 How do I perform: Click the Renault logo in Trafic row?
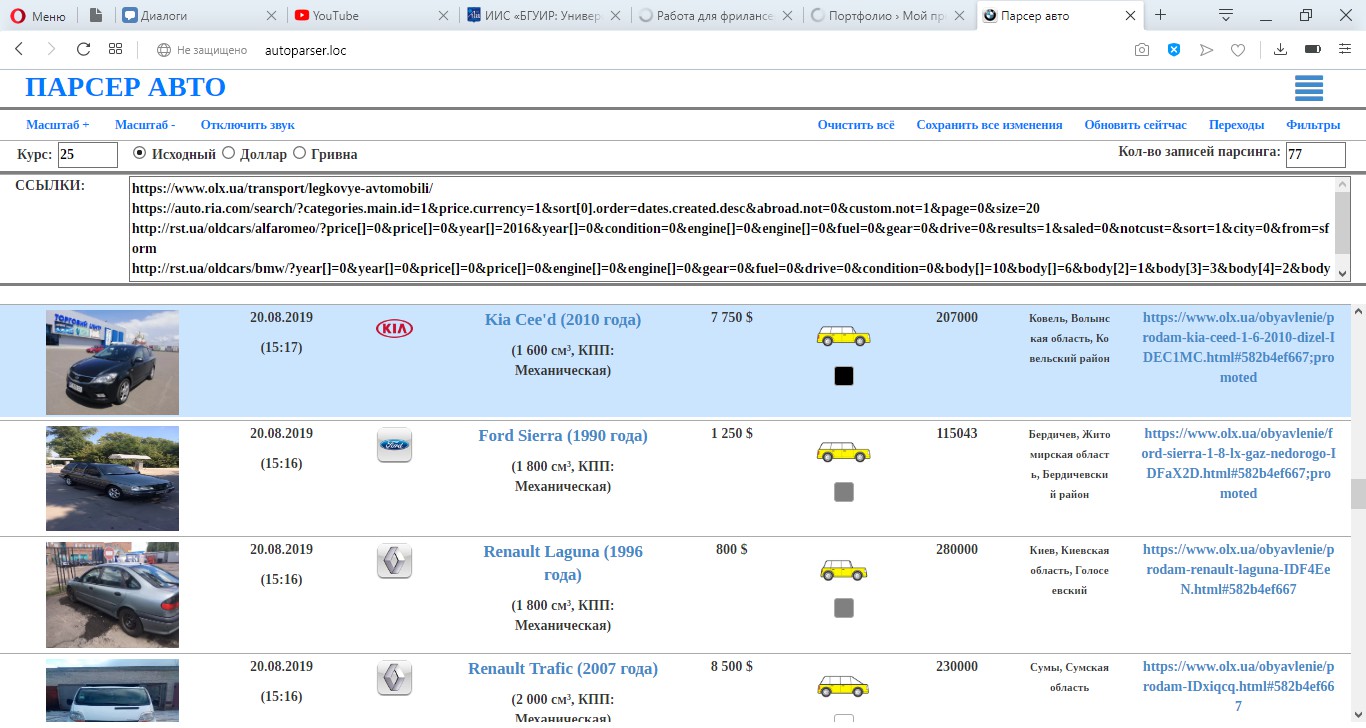pos(394,678)
